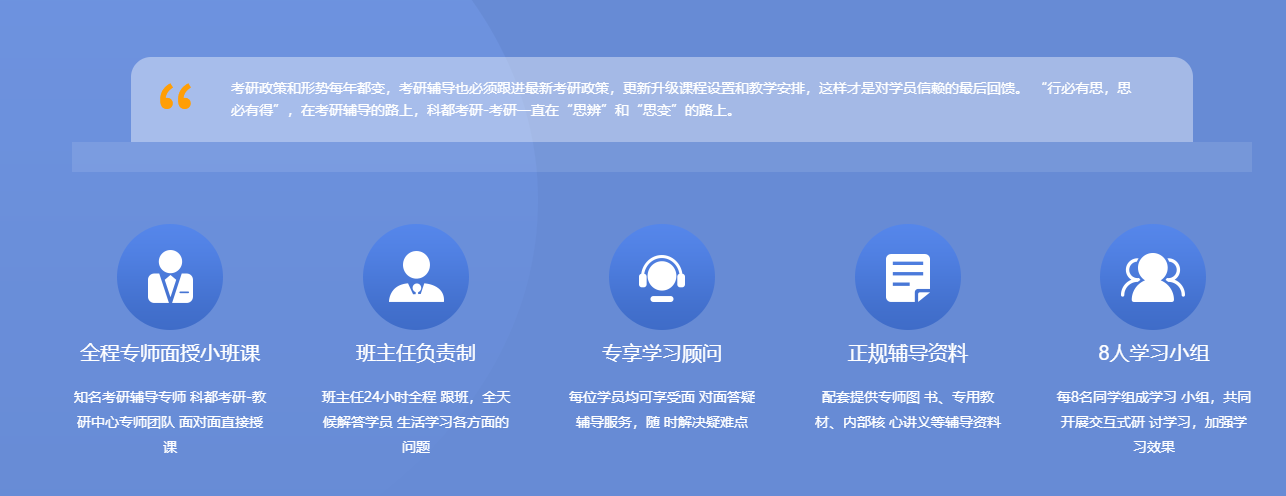Select the heading 8人学习小组
This screenshot has width=1286, height=496.
(x=1153, y=353)
